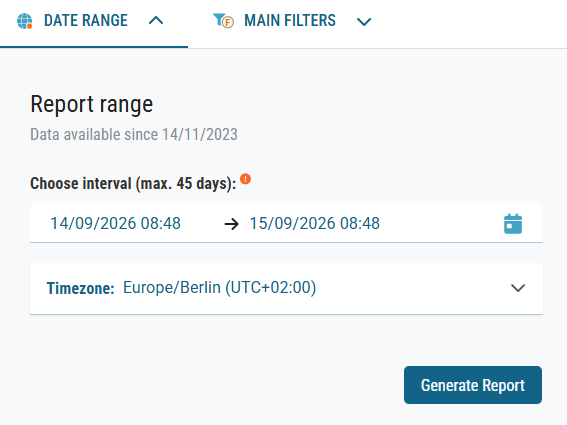
Task: Click 'Choose interval (max. 45 days):' label
Action: (x=133, y=183)
